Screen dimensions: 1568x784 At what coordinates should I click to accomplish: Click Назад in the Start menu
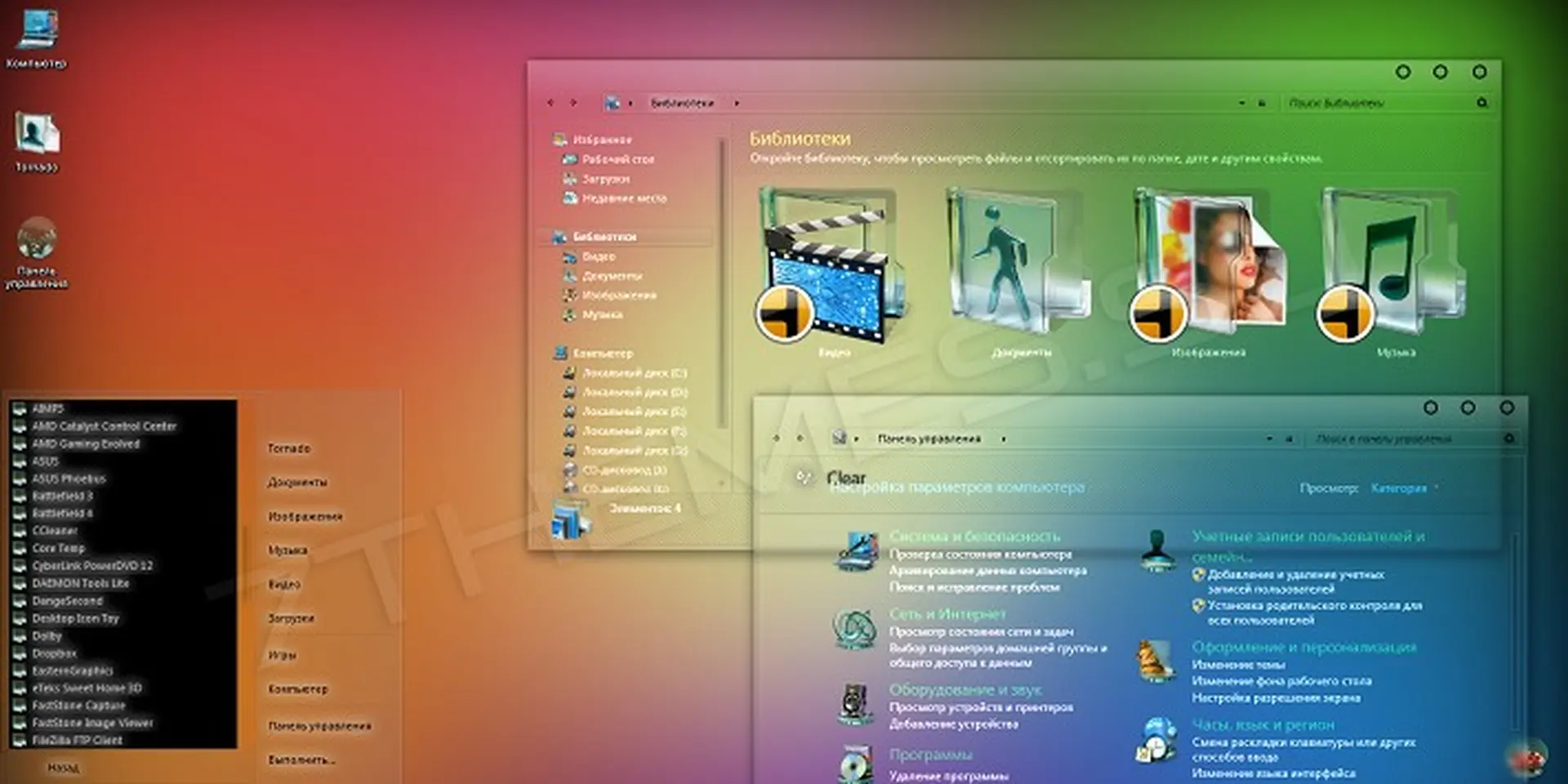pyautogui.click(x=63, y=768)
